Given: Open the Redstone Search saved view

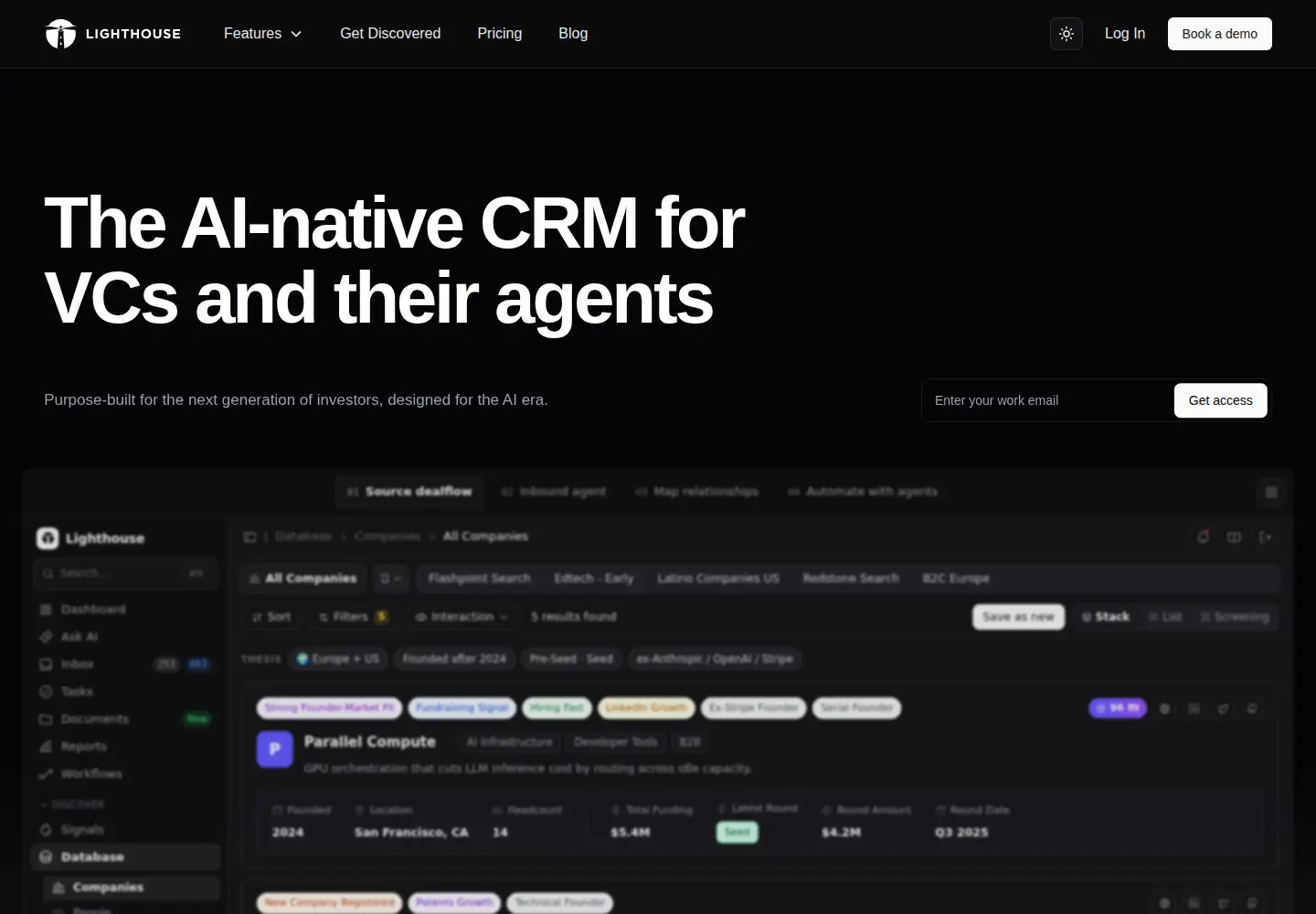Looking at the screenshot, I should (851, 579).
